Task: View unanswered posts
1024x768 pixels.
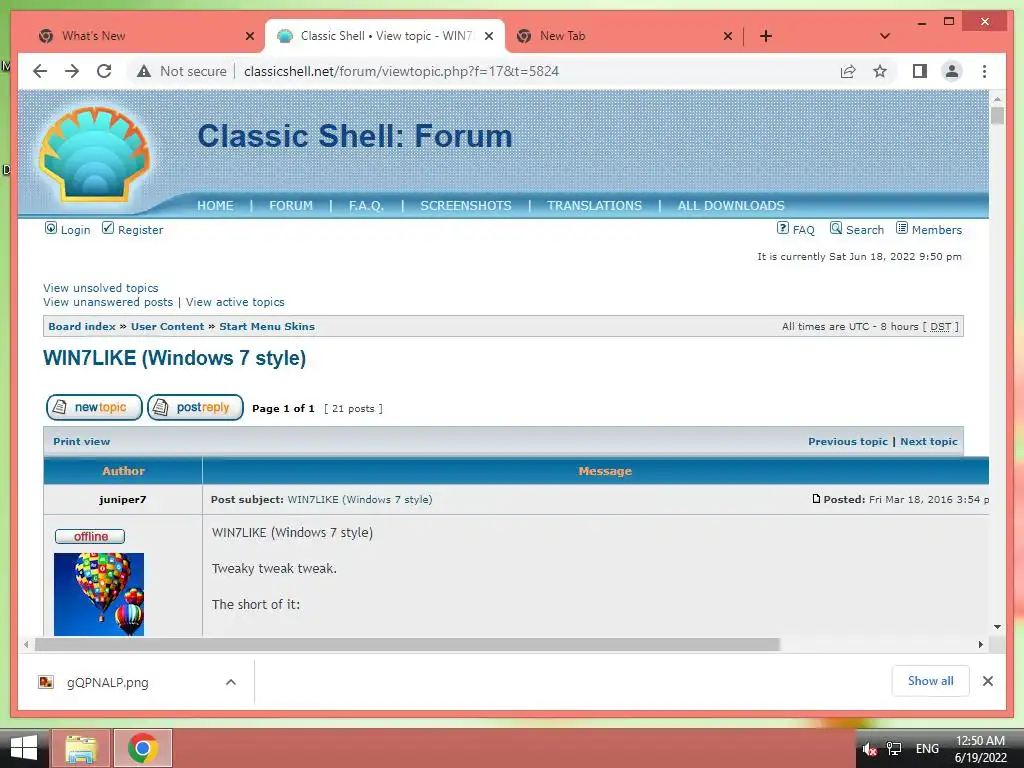Action: [x=108, y=302]
